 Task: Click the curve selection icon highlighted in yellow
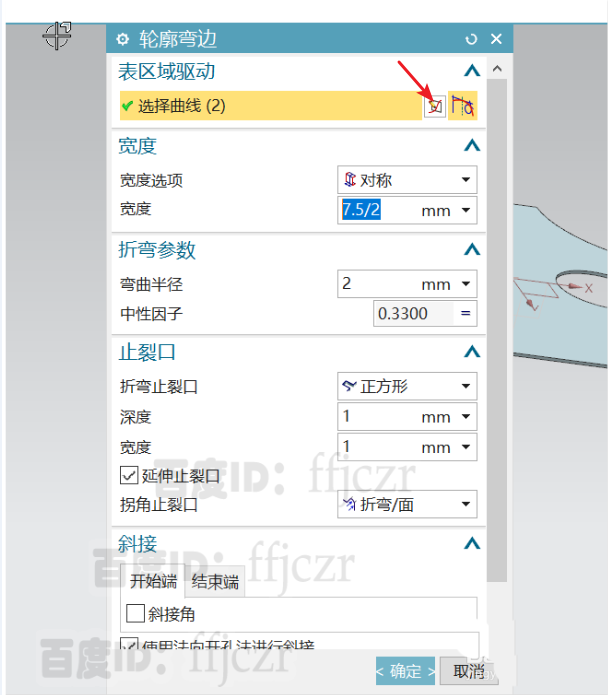(x=463, y=106)
